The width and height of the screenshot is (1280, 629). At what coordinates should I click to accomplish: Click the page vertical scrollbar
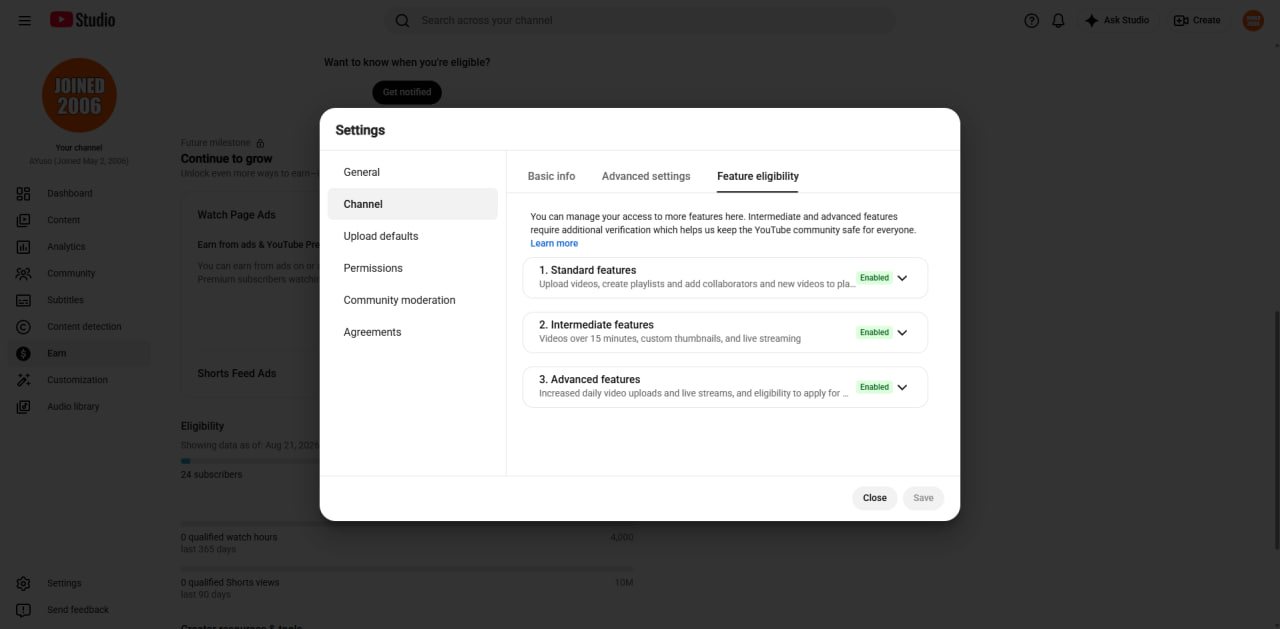(x=1275, y=428)
